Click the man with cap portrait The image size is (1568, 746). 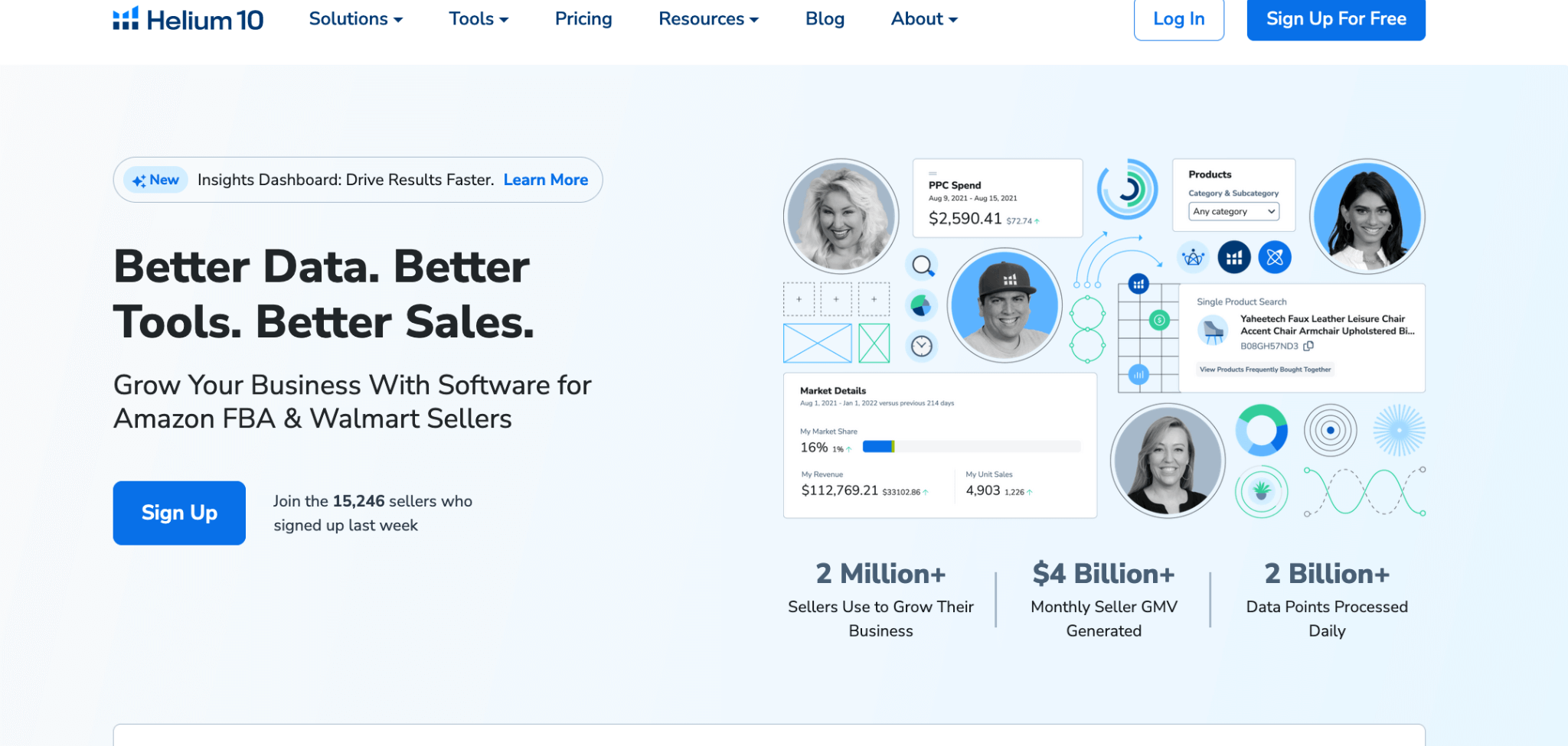pyautogui.click(x=1005, y=305)
